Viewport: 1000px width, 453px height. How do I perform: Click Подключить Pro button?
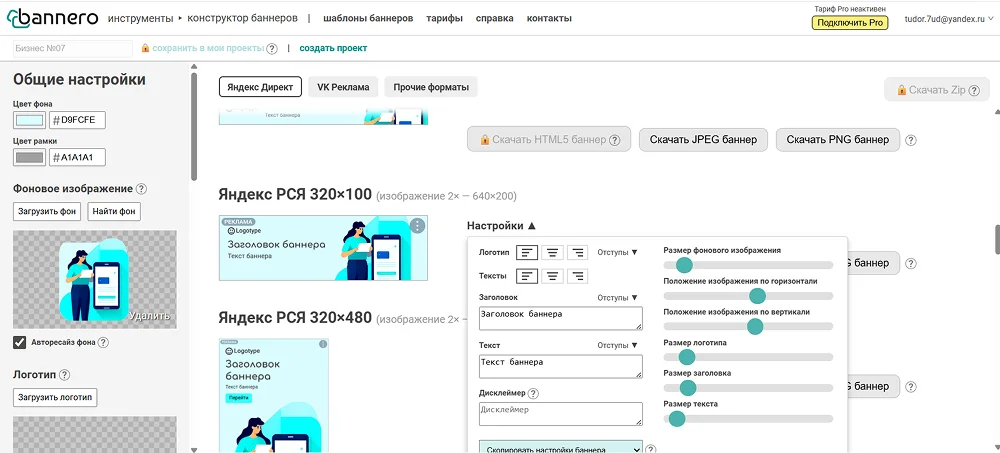849,23
